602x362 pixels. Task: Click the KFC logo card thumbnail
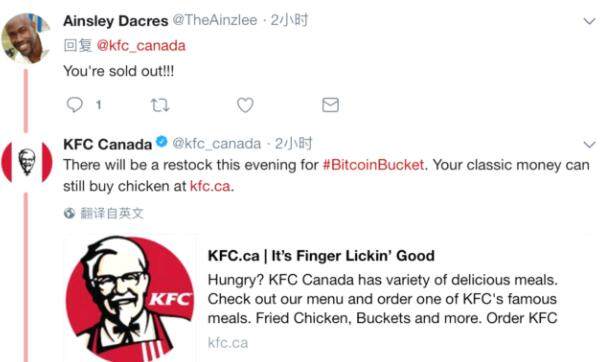[x=130, y=299]
